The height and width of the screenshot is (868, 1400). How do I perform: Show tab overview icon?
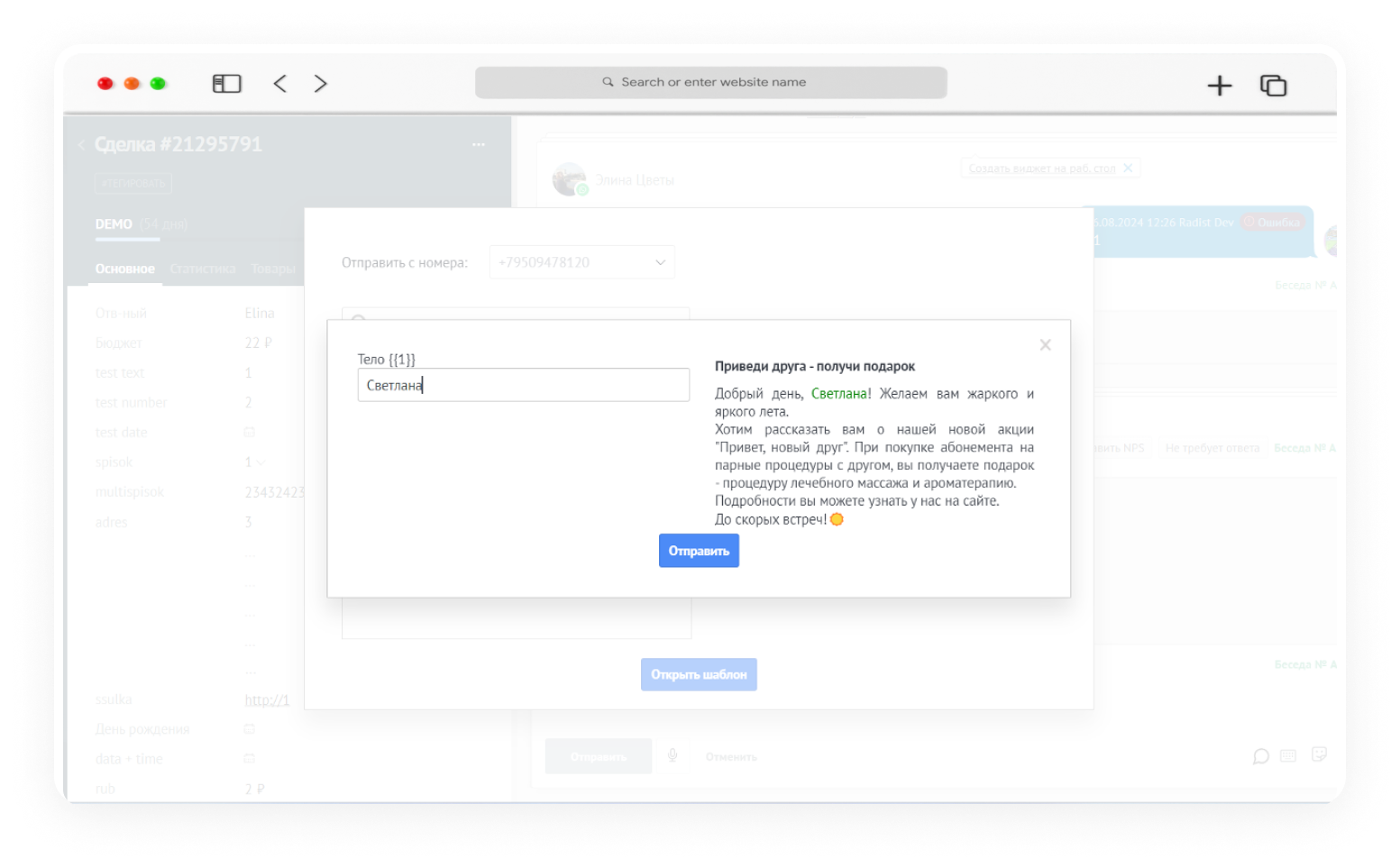(x=1273, y=86)
